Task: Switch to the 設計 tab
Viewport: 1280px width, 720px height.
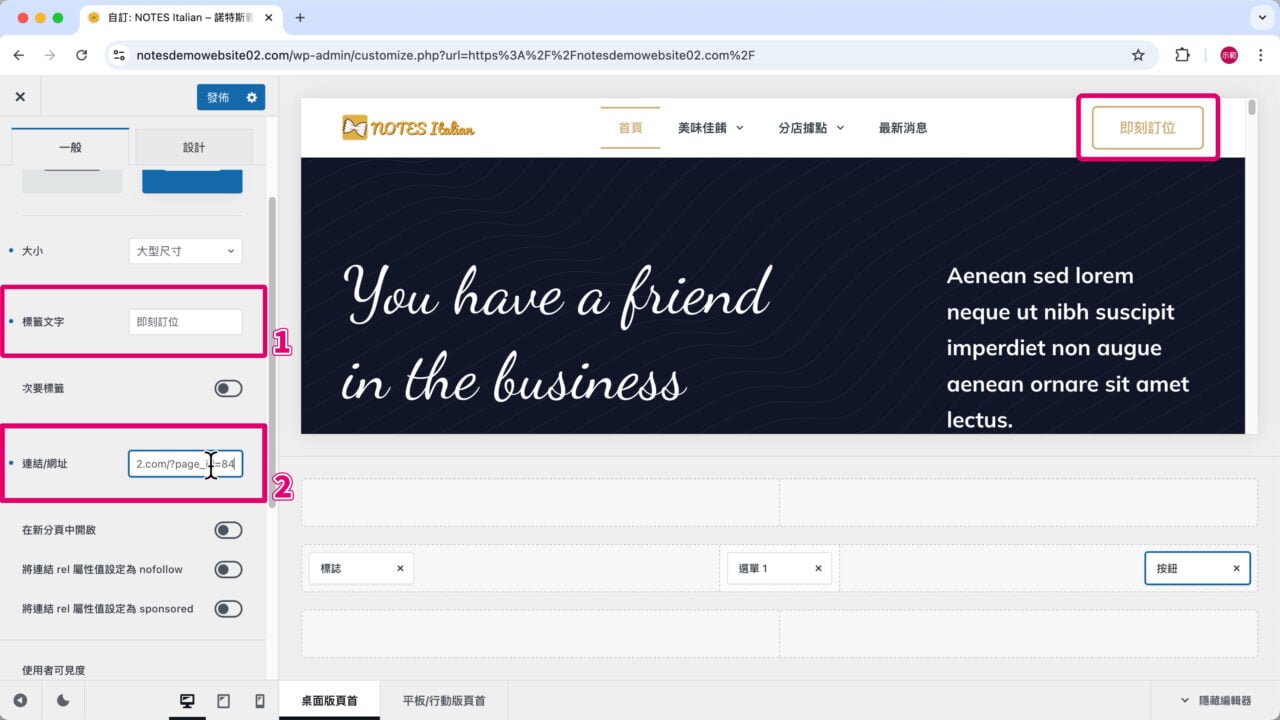Action: (x=193, y=147)
